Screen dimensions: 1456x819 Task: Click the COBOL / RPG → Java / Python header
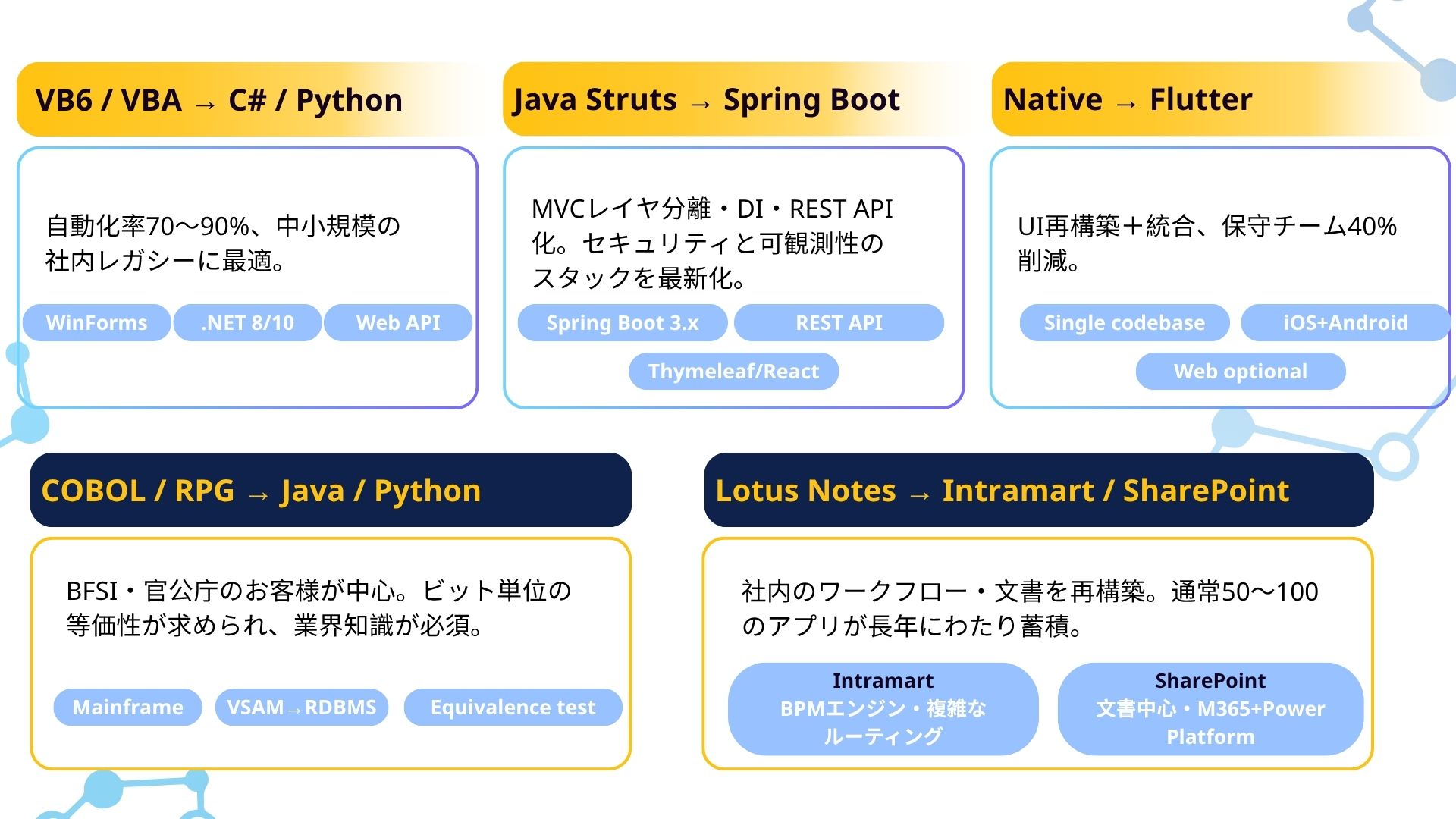point(331,490)
